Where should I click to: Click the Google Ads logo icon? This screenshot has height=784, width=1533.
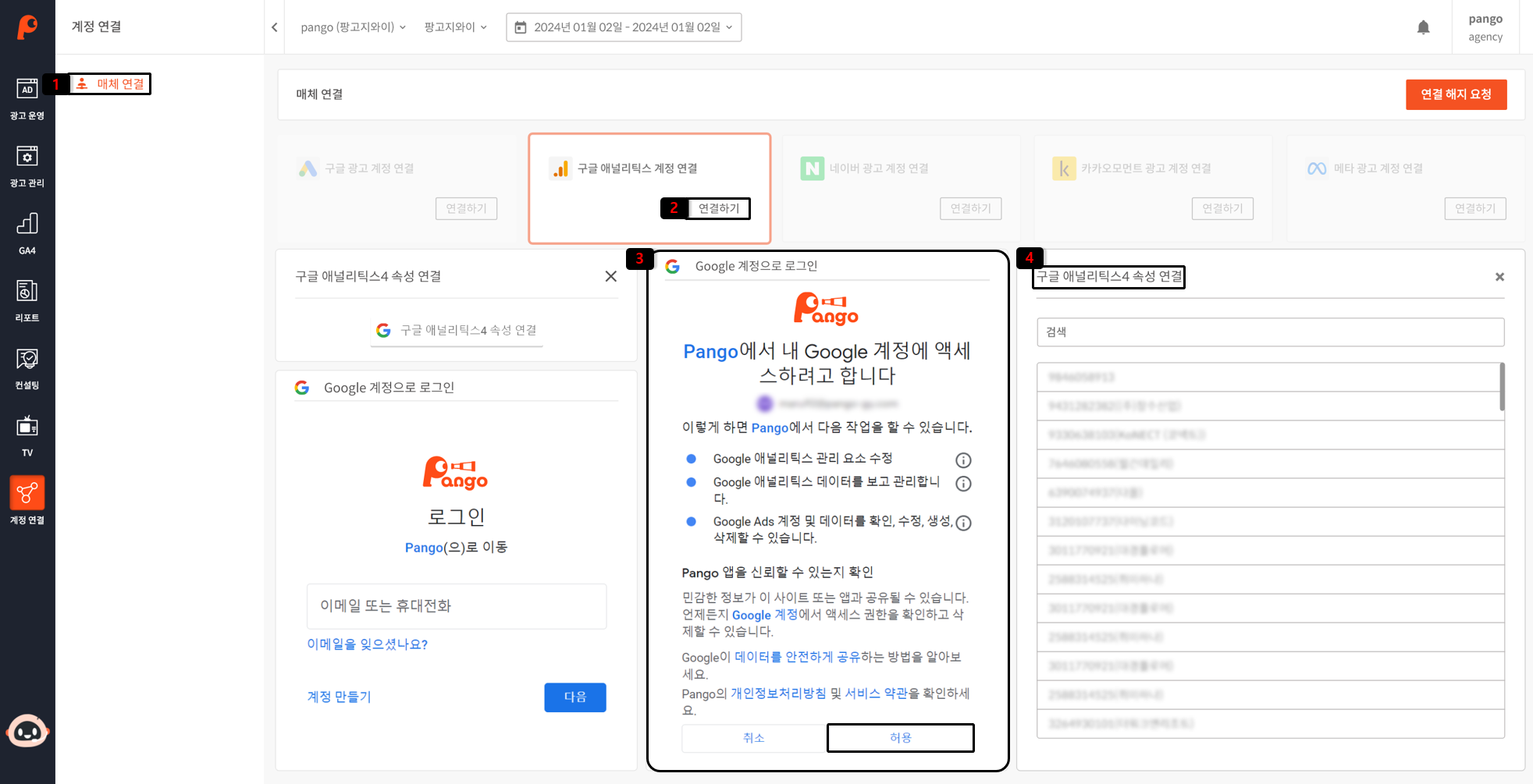308,169
